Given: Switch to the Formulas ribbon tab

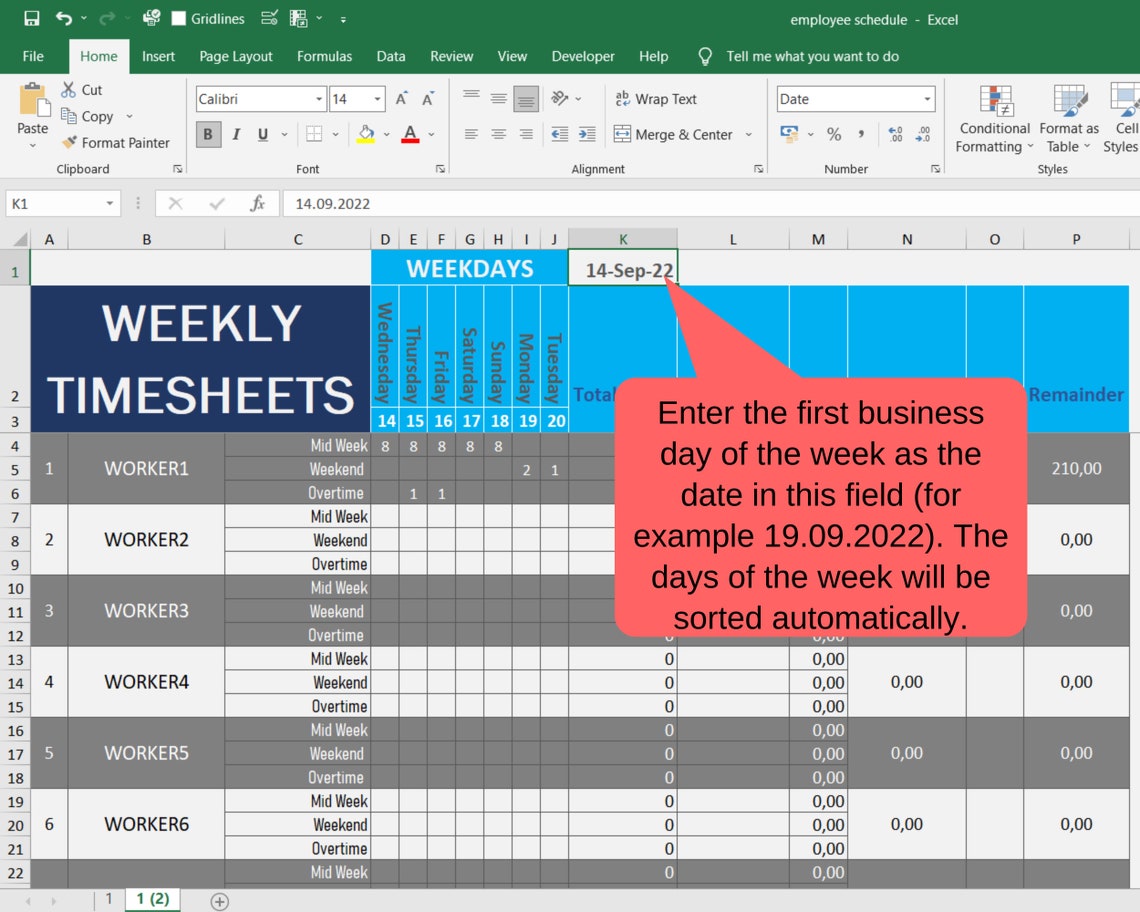Looking at the screenshot, I should coord(324,56).
